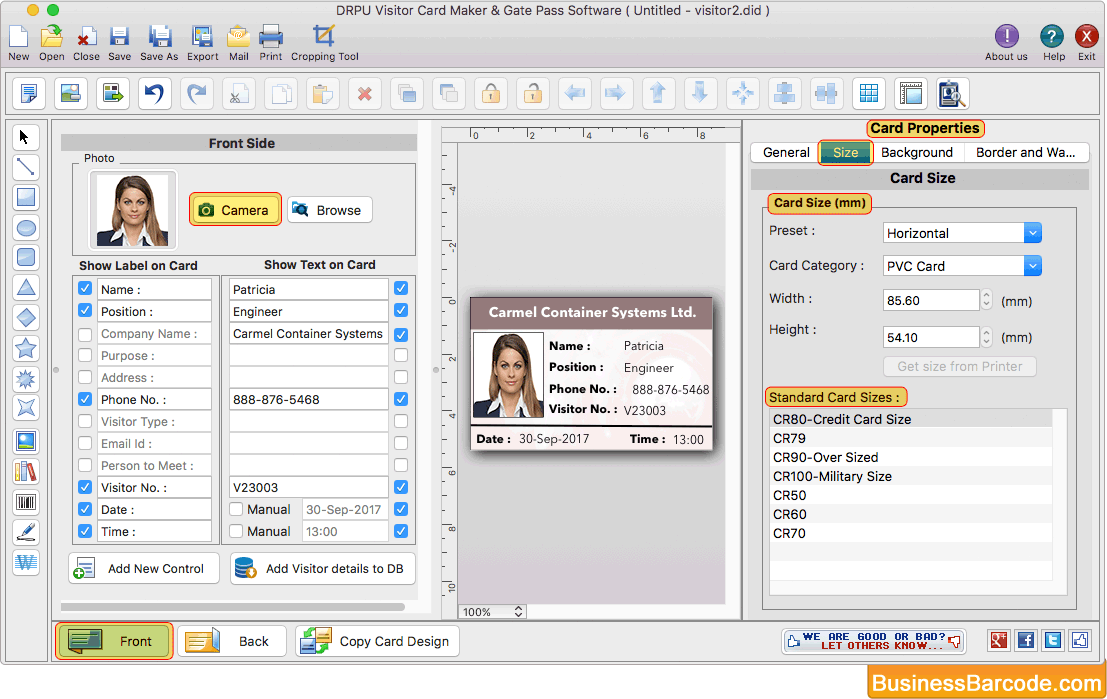The height and width of the screenshot is (699, 1107).
Task: Click the red delete icon
Action: 365,94
